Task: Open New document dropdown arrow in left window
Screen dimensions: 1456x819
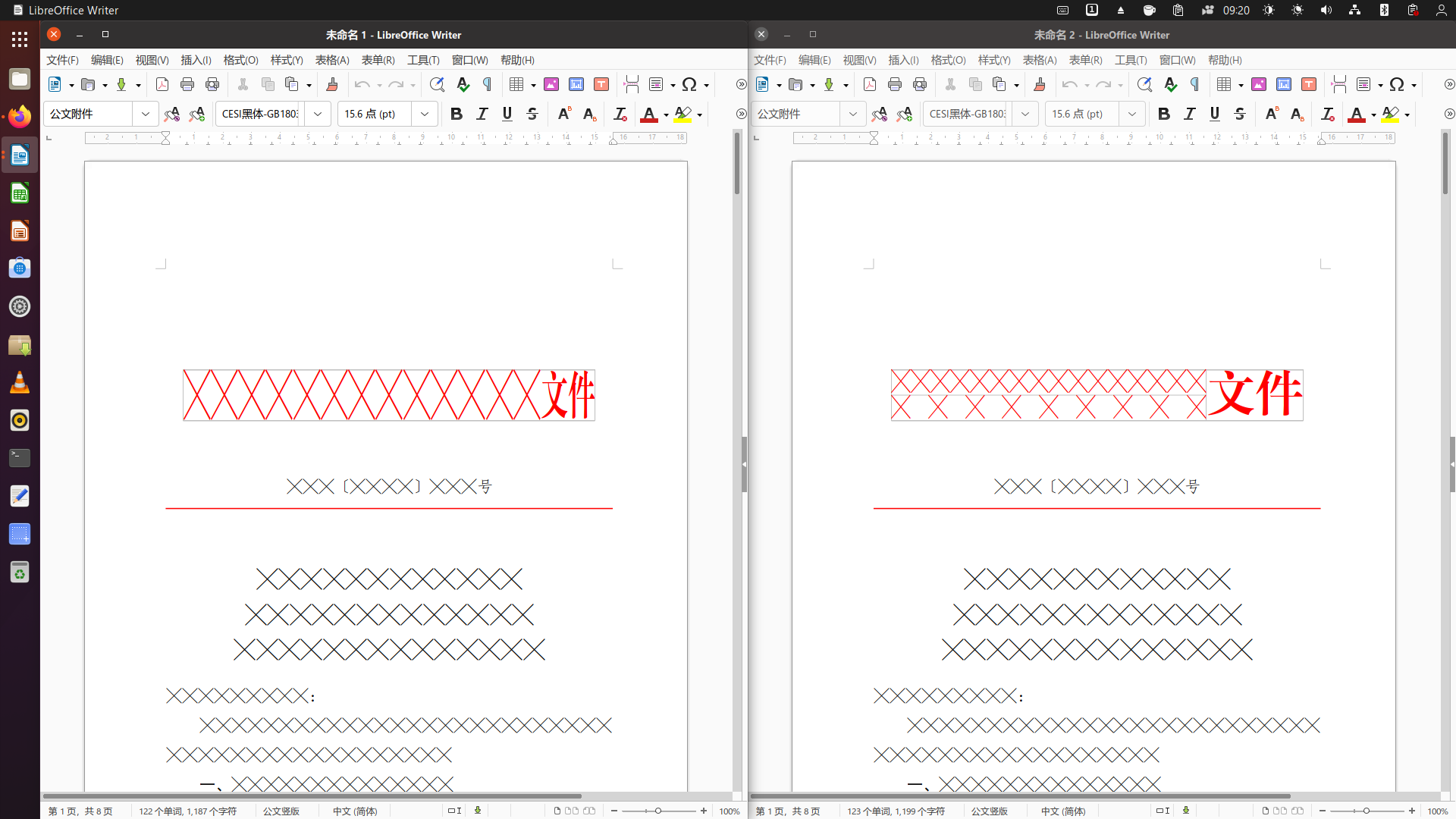Action: point(71,85)
